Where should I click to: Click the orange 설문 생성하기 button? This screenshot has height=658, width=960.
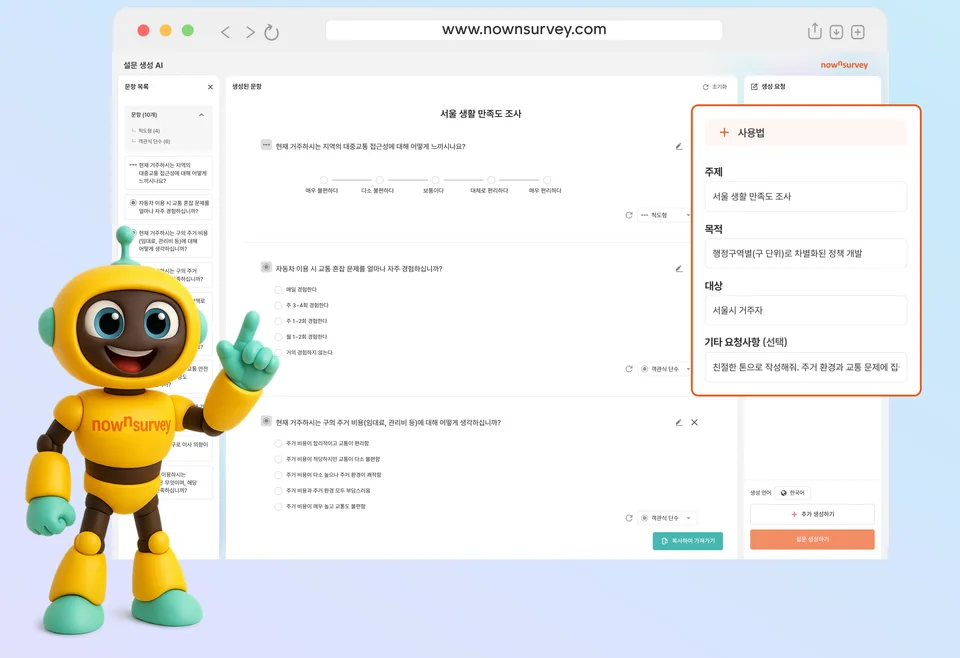tap(812, 539)
